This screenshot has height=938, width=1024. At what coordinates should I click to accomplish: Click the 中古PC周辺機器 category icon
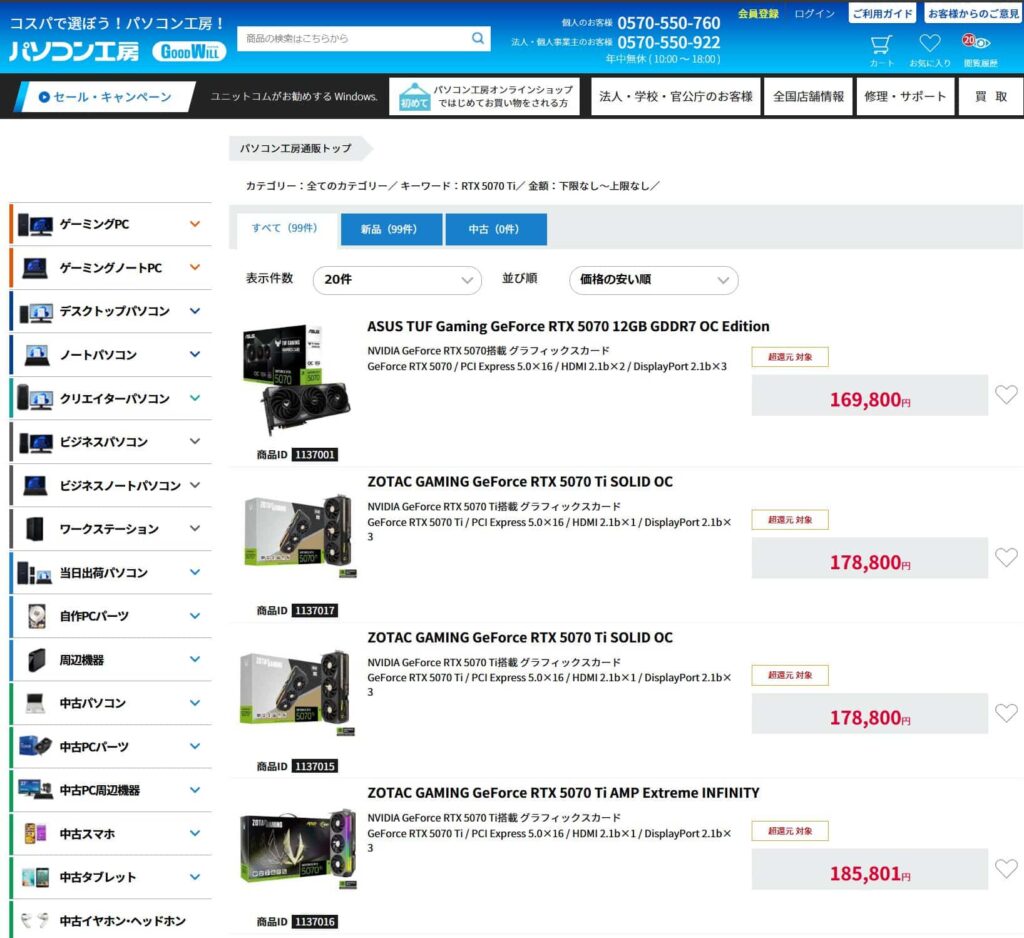(x=35, y=790)
